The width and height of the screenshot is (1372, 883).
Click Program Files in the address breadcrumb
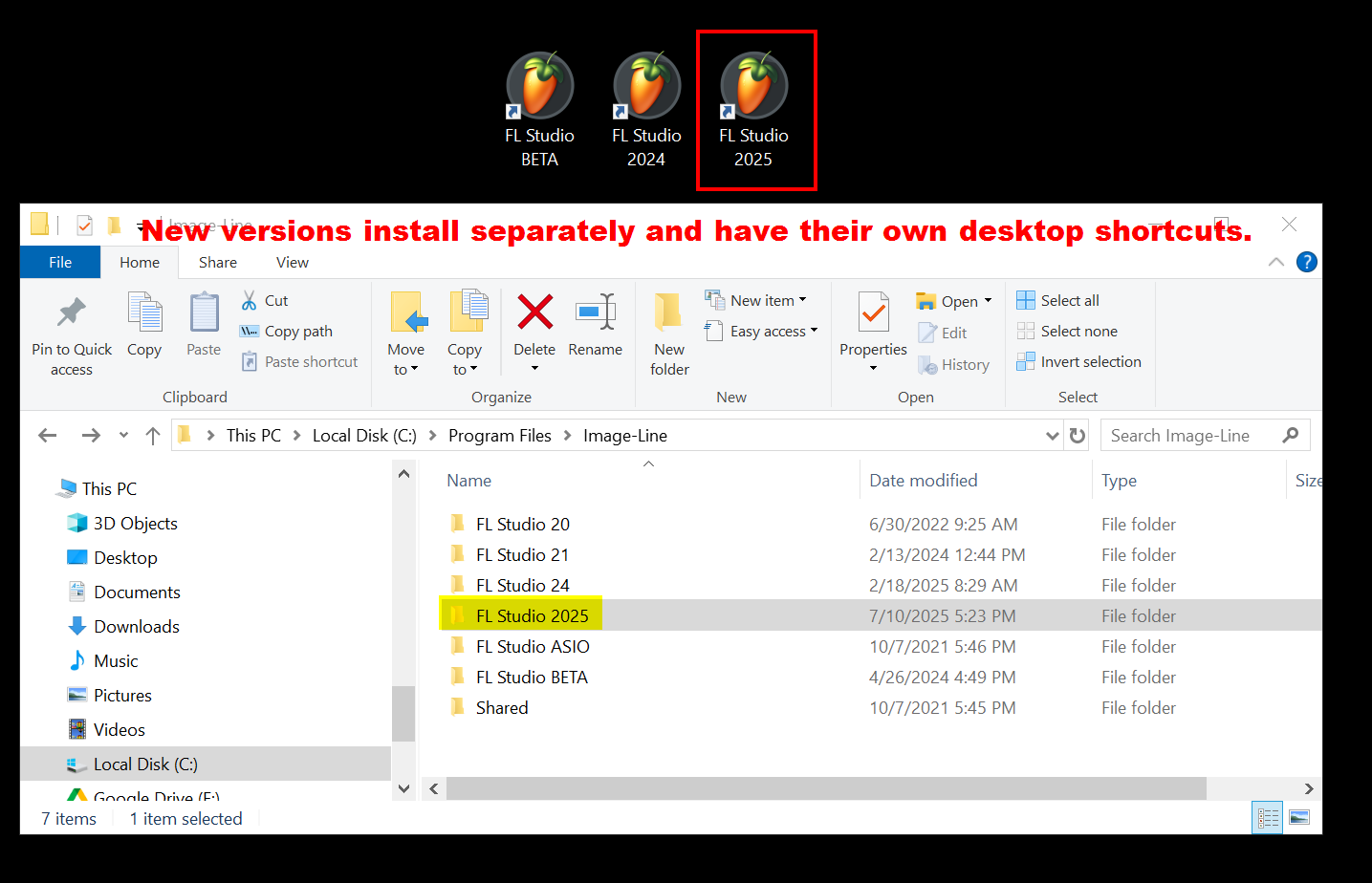coord(500,436)
